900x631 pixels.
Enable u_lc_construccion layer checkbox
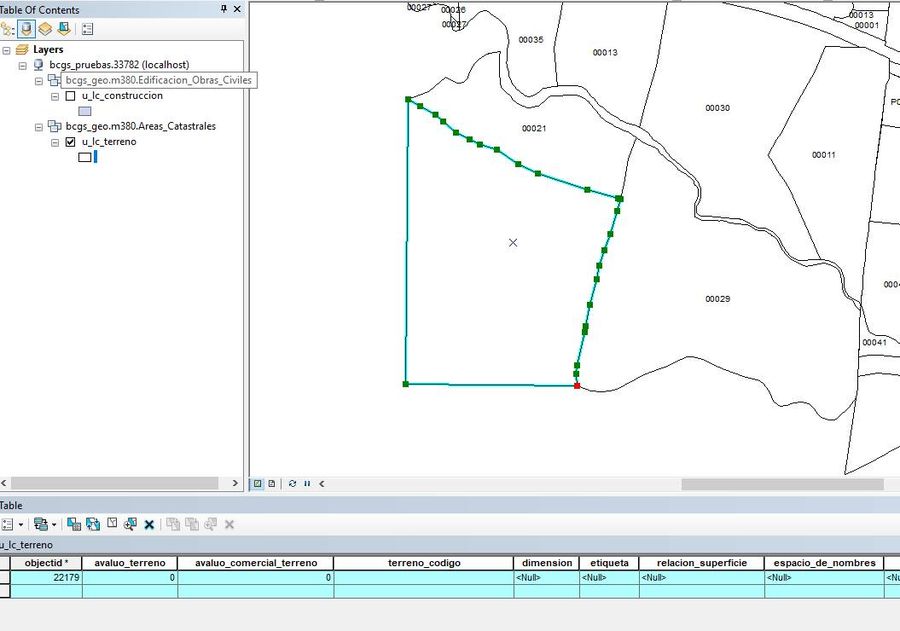point(71,96)
